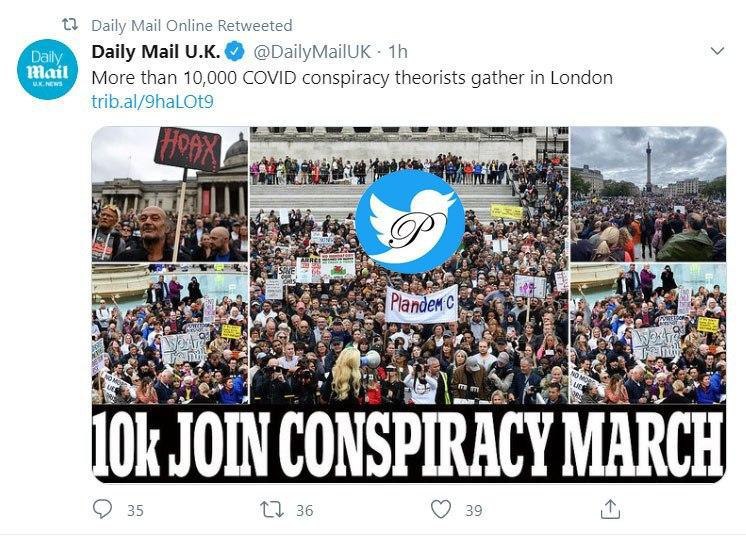Click the small retweeted arrows icon at top
This screenshot has height=537, width=746.
click(x=70, y=25)
